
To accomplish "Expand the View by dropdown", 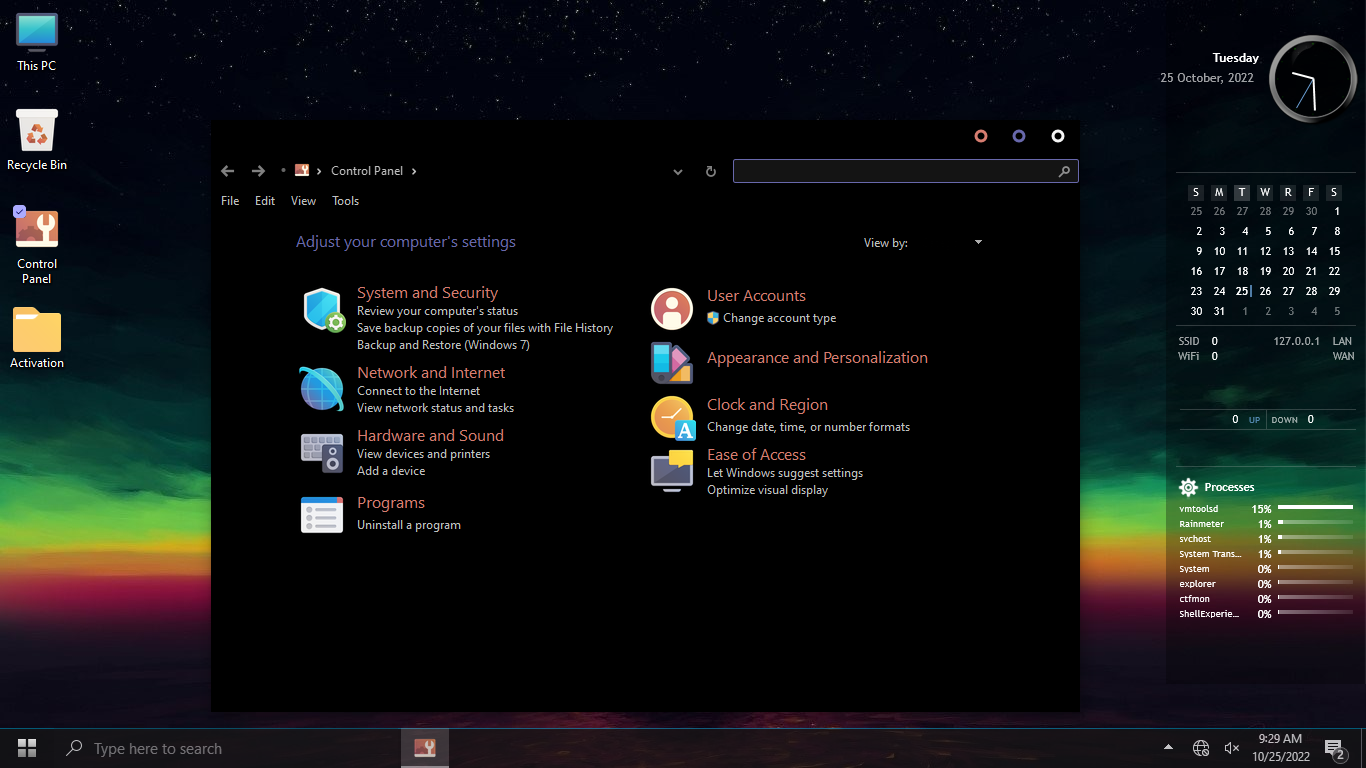I will click(978, 242).
